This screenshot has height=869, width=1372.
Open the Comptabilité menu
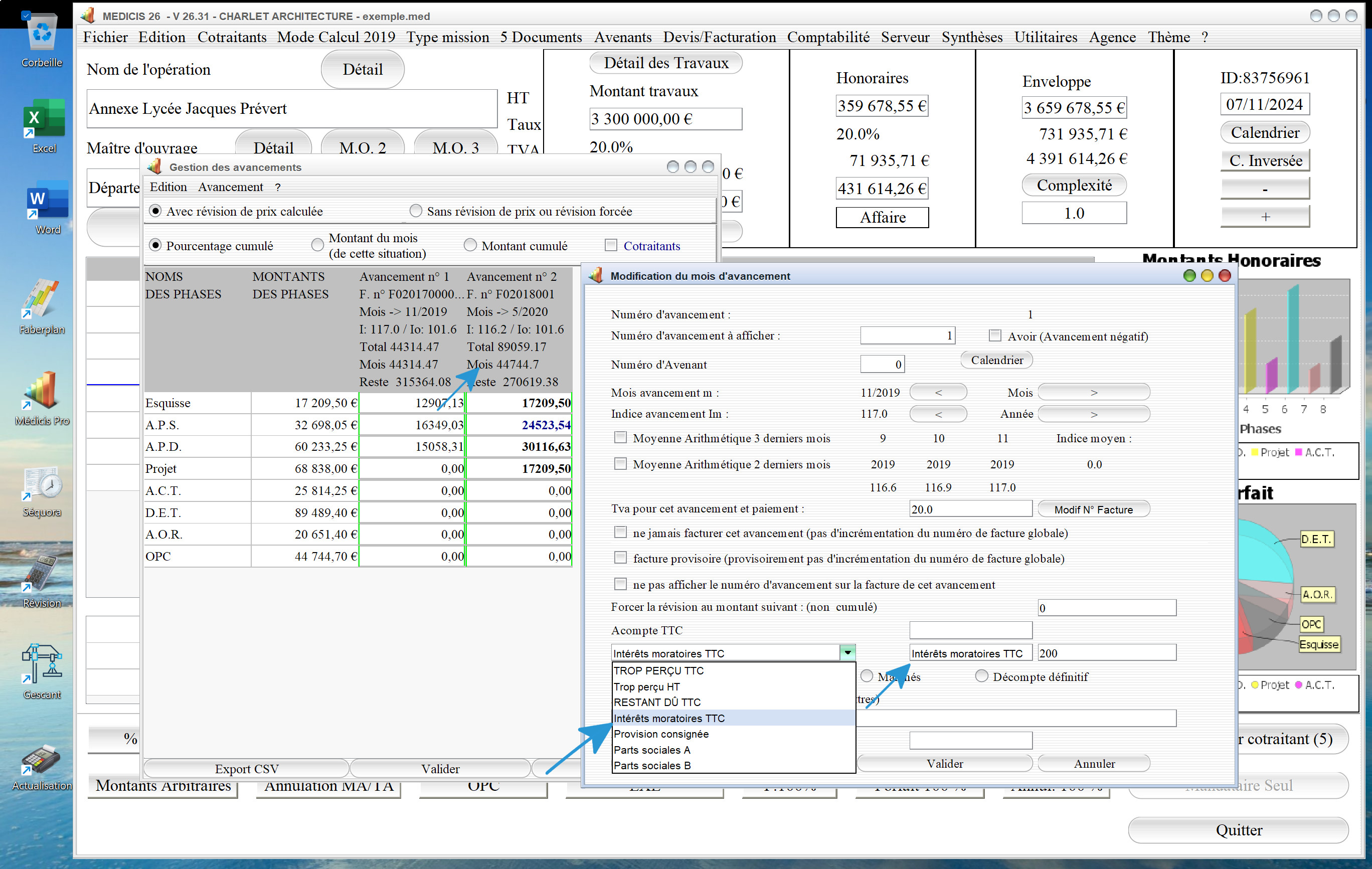[x=828, y=37]
